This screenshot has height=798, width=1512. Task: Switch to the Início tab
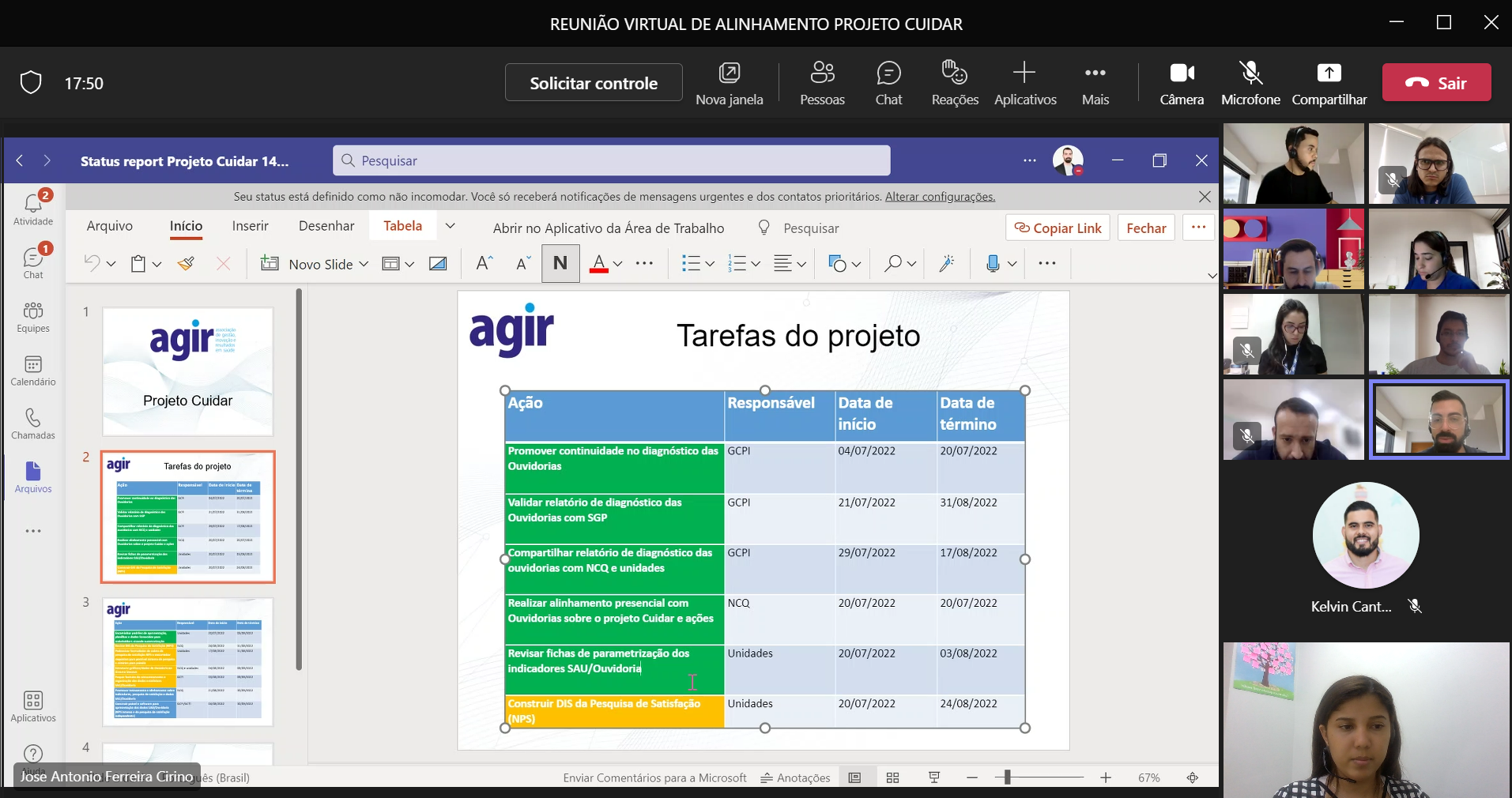point(186,226)
